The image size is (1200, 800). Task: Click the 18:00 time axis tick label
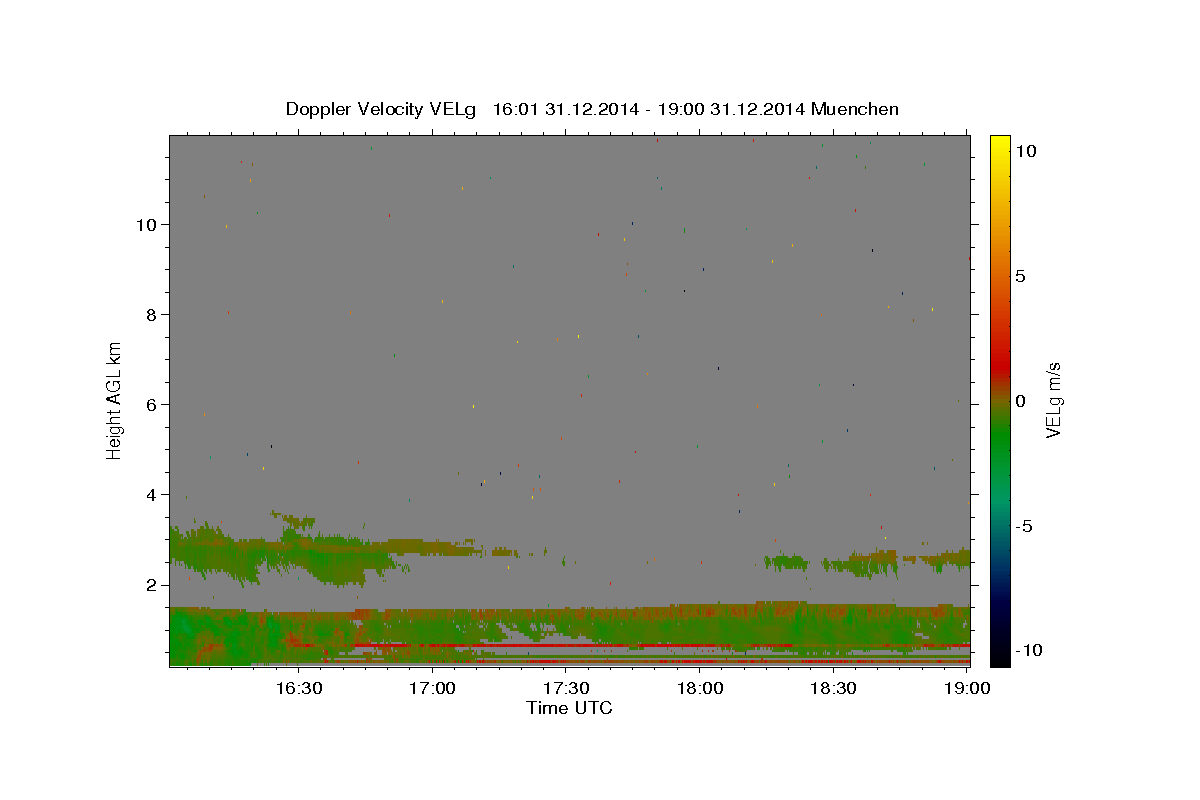(701, 689)
